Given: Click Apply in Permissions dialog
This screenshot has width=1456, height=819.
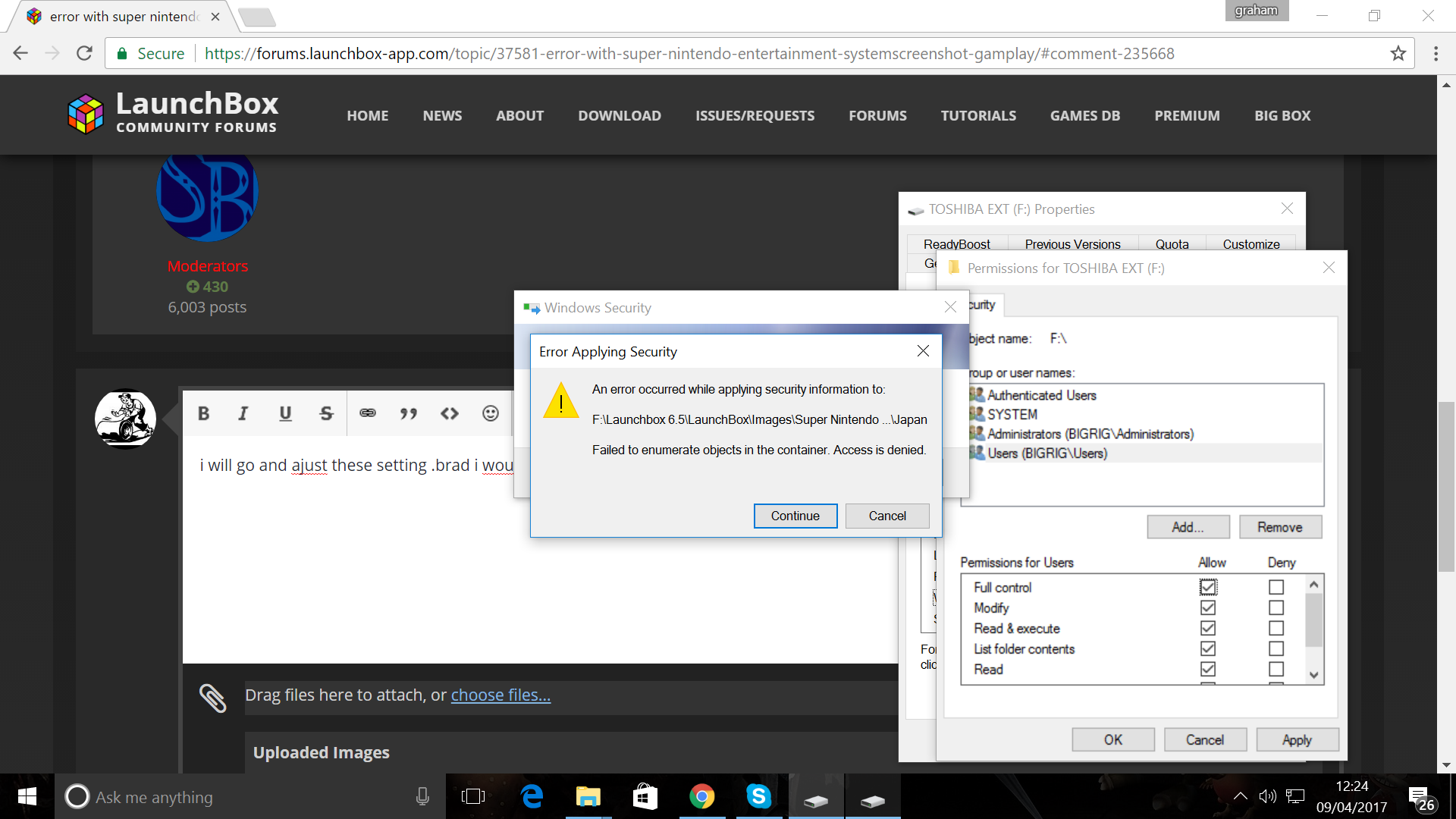Looking at the screenshot, I should (x=1297, y=739).
